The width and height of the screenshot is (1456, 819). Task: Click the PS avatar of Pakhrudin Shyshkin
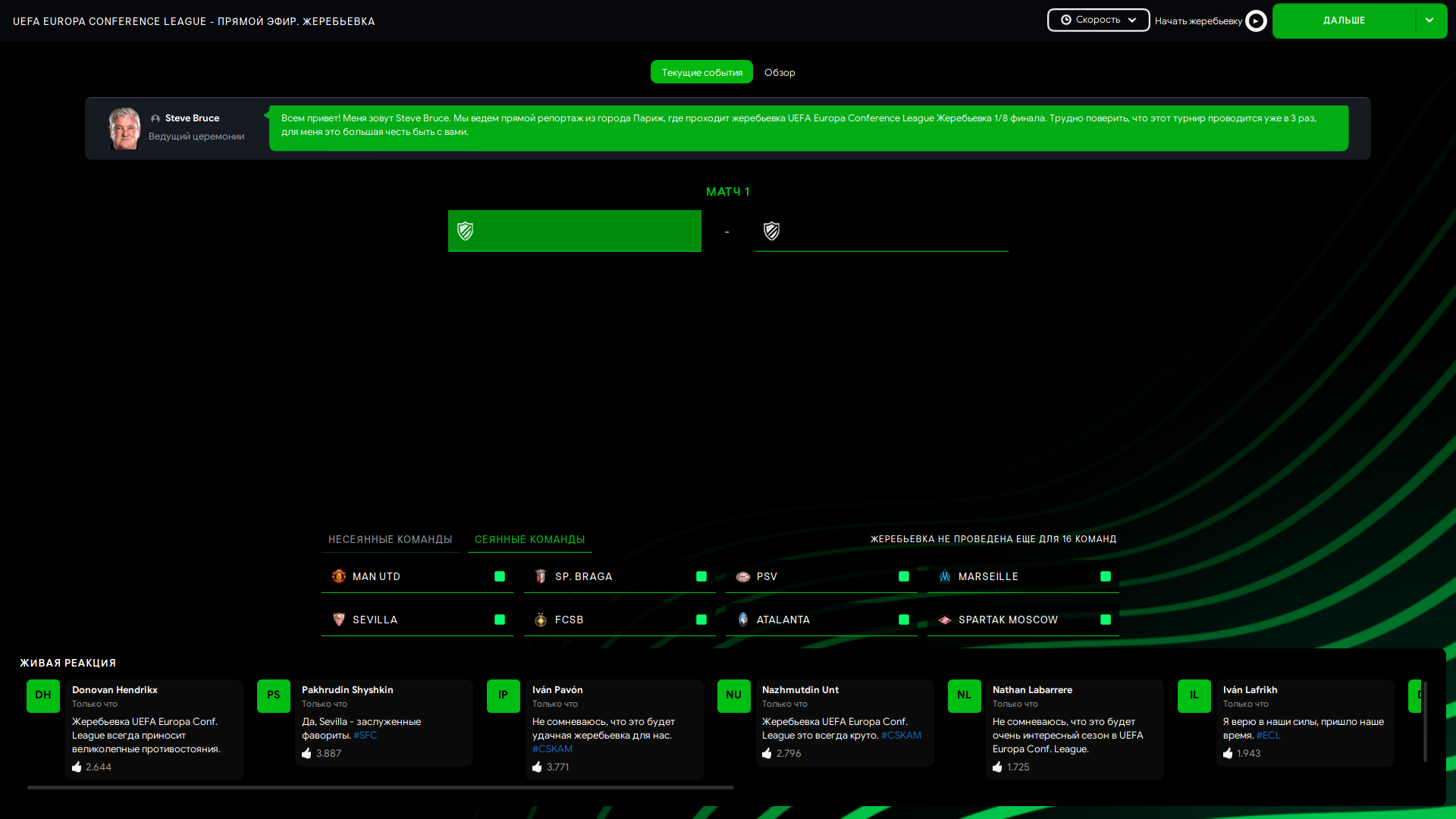click(x=274, y=695)
